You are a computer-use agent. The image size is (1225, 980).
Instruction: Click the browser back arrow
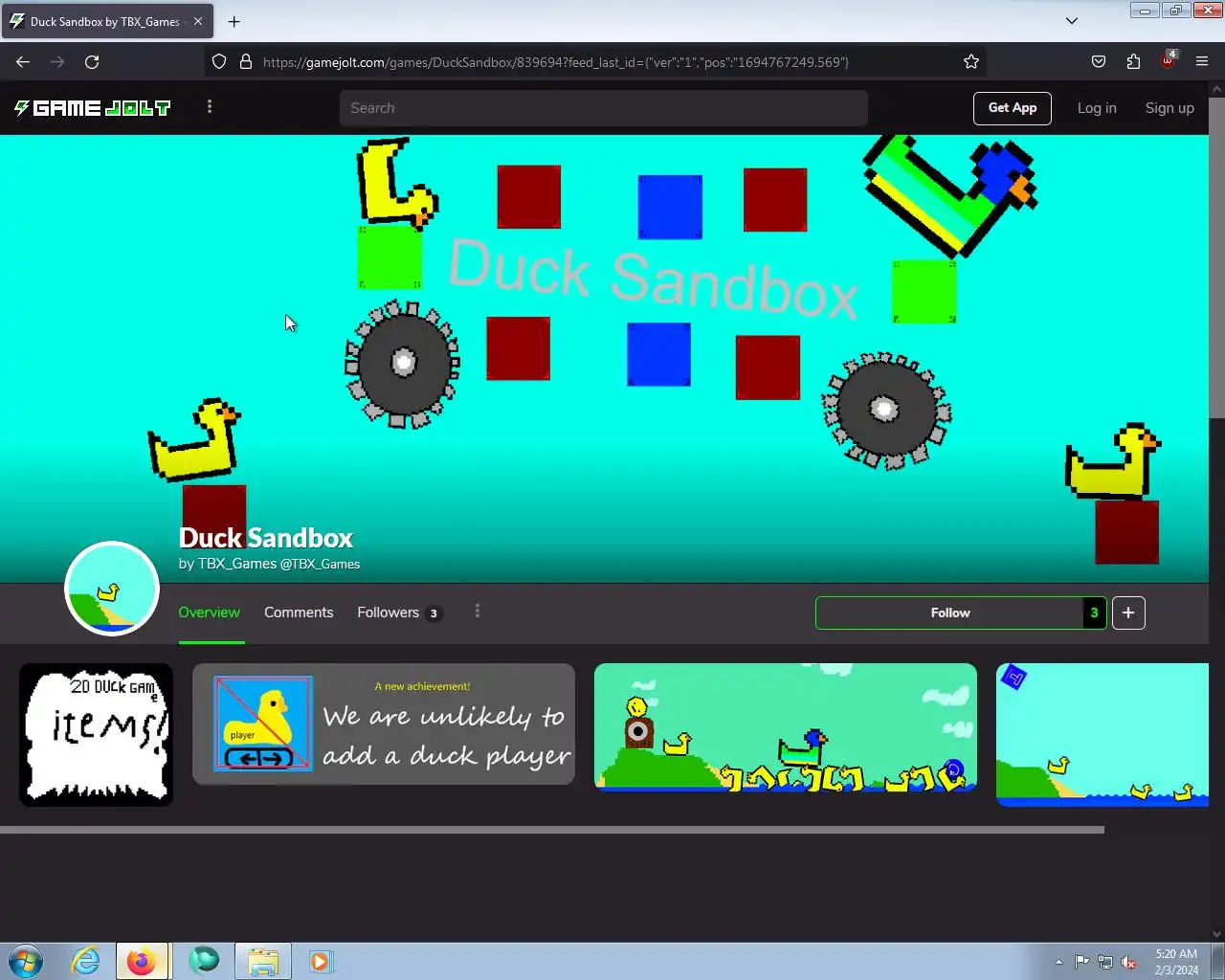23,62
